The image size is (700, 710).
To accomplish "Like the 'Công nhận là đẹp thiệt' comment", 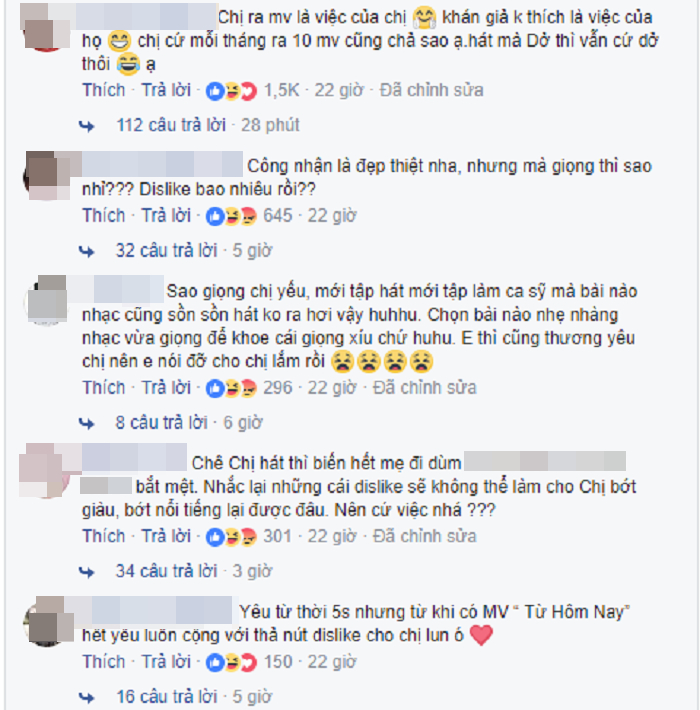I will 104,216.
